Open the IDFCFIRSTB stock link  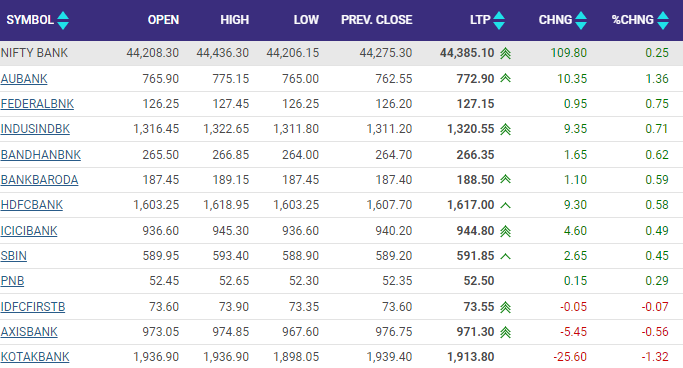(x=33, y=307)
